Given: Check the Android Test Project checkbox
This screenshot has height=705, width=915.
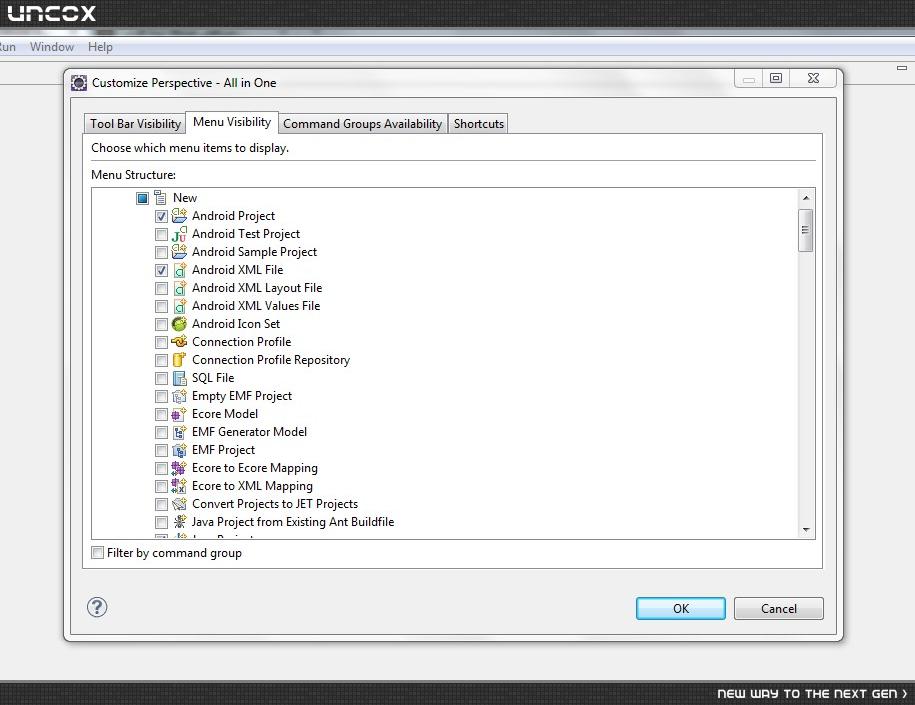Looking at the screenshot, I should tap(162, 235).
